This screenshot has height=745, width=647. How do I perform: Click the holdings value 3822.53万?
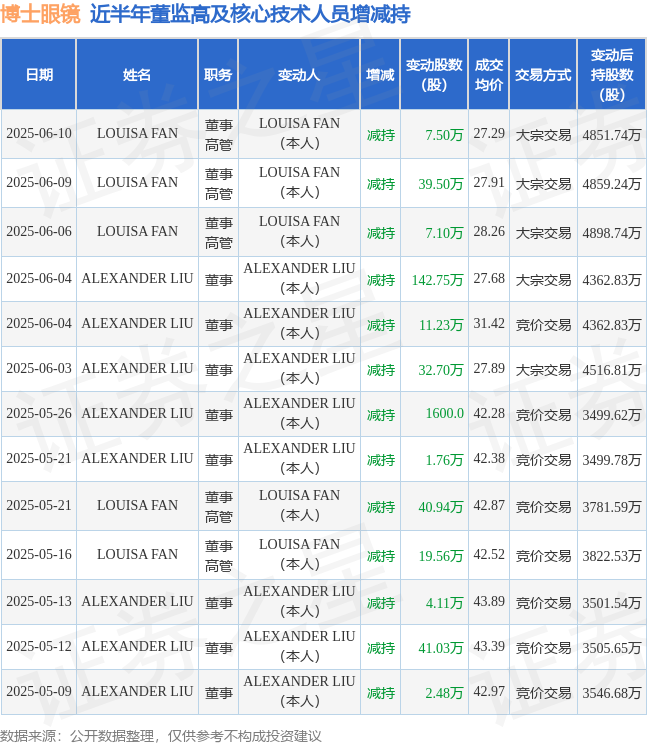[x=612, y=556]
